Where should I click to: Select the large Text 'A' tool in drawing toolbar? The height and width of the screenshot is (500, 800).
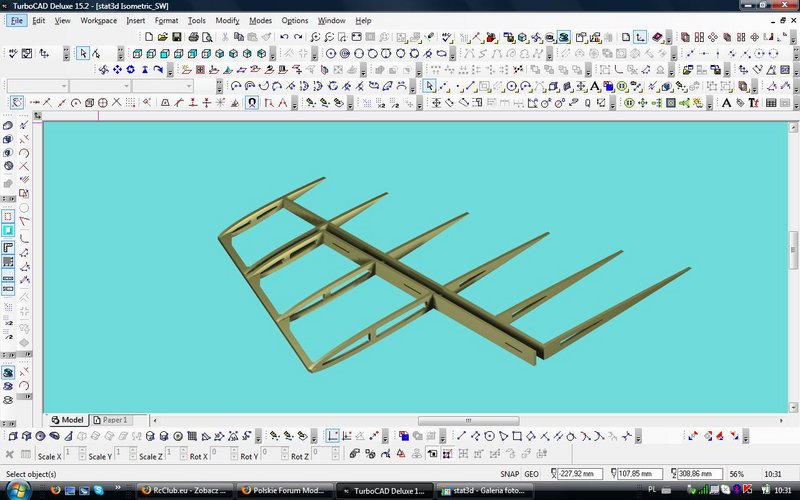pos(594,86)
